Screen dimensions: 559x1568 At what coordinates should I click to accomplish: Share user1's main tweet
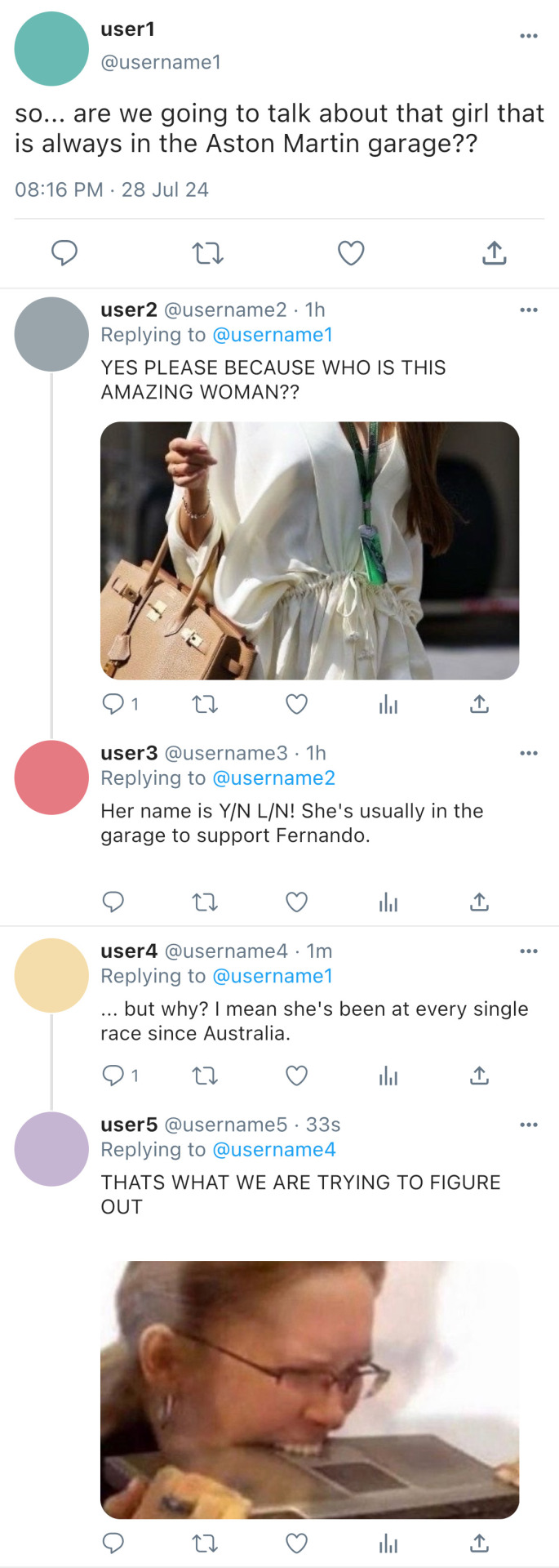point(494,253)
